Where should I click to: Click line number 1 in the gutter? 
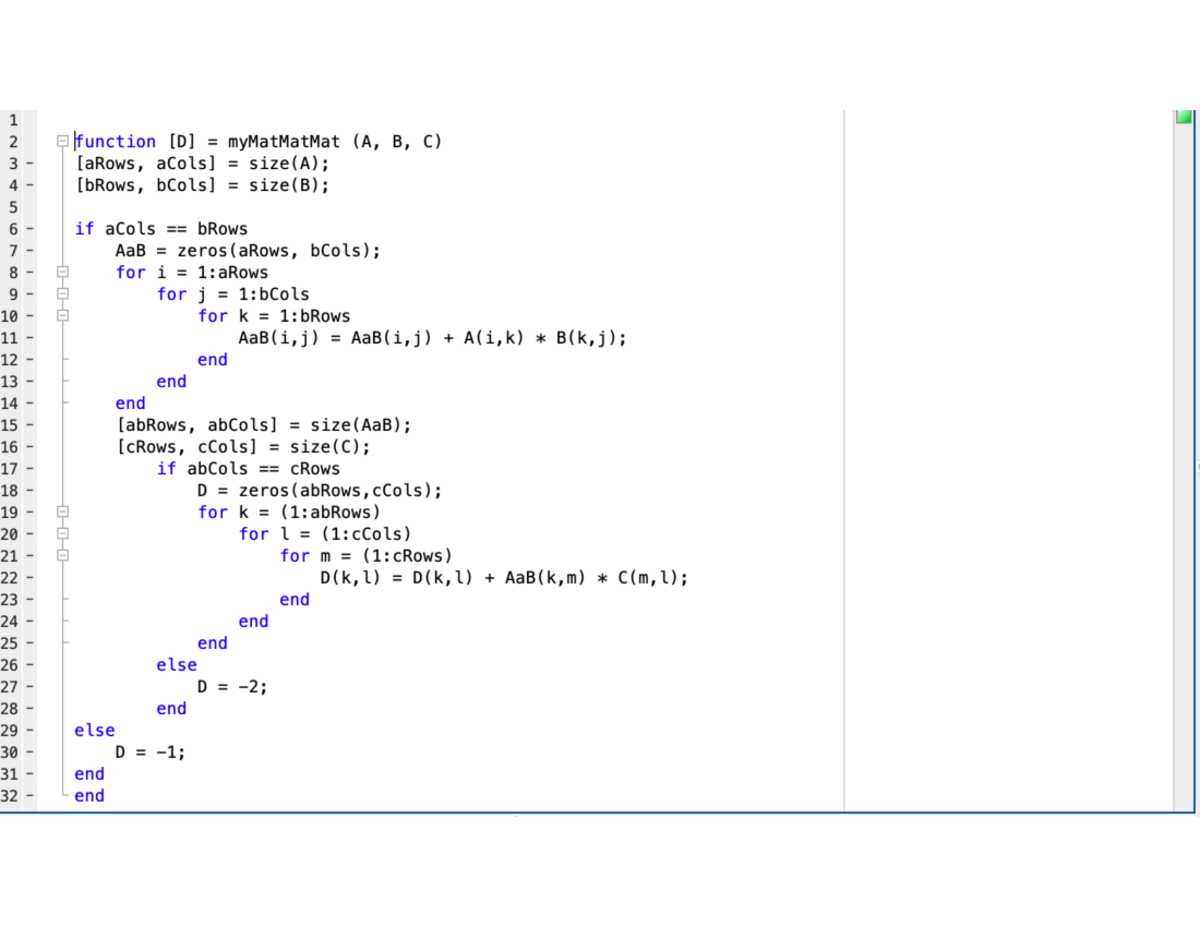(x=13, y=120)
